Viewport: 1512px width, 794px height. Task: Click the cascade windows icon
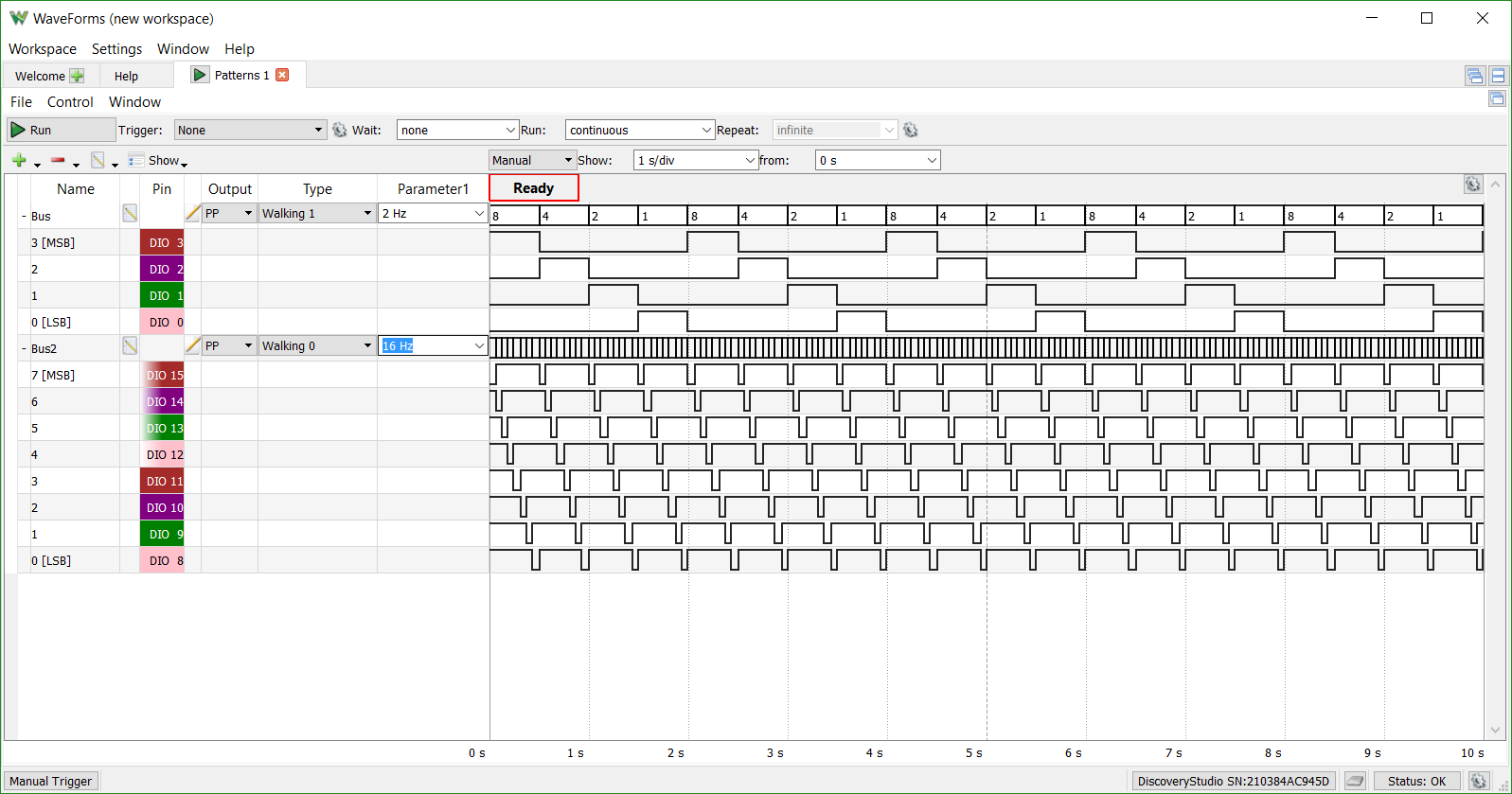pos(1475,76)
